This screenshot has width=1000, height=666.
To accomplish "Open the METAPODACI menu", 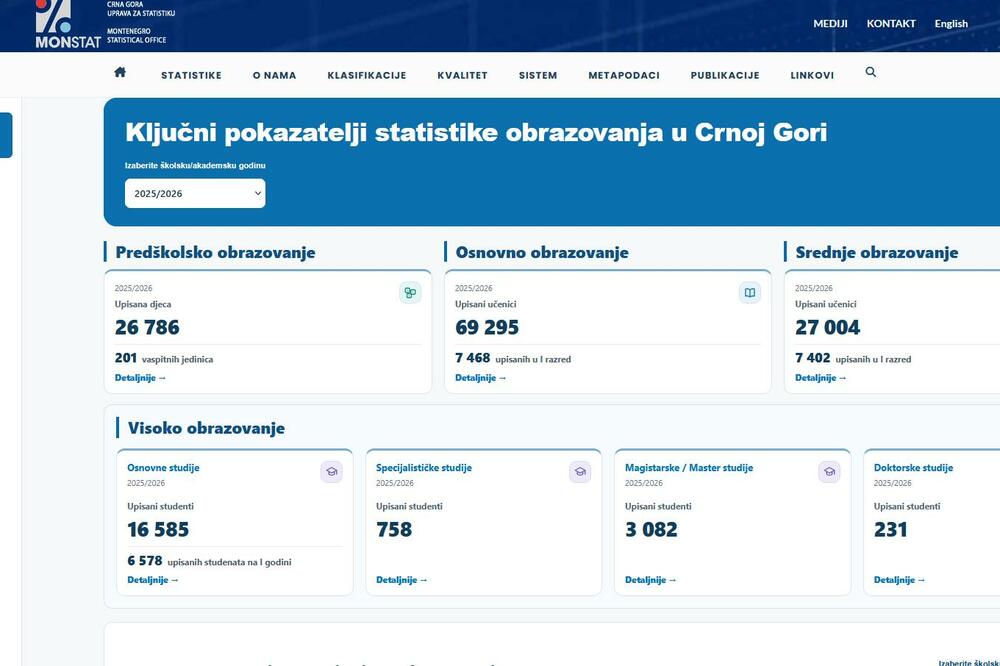I will pyautogui.click(x=624, y=75).
